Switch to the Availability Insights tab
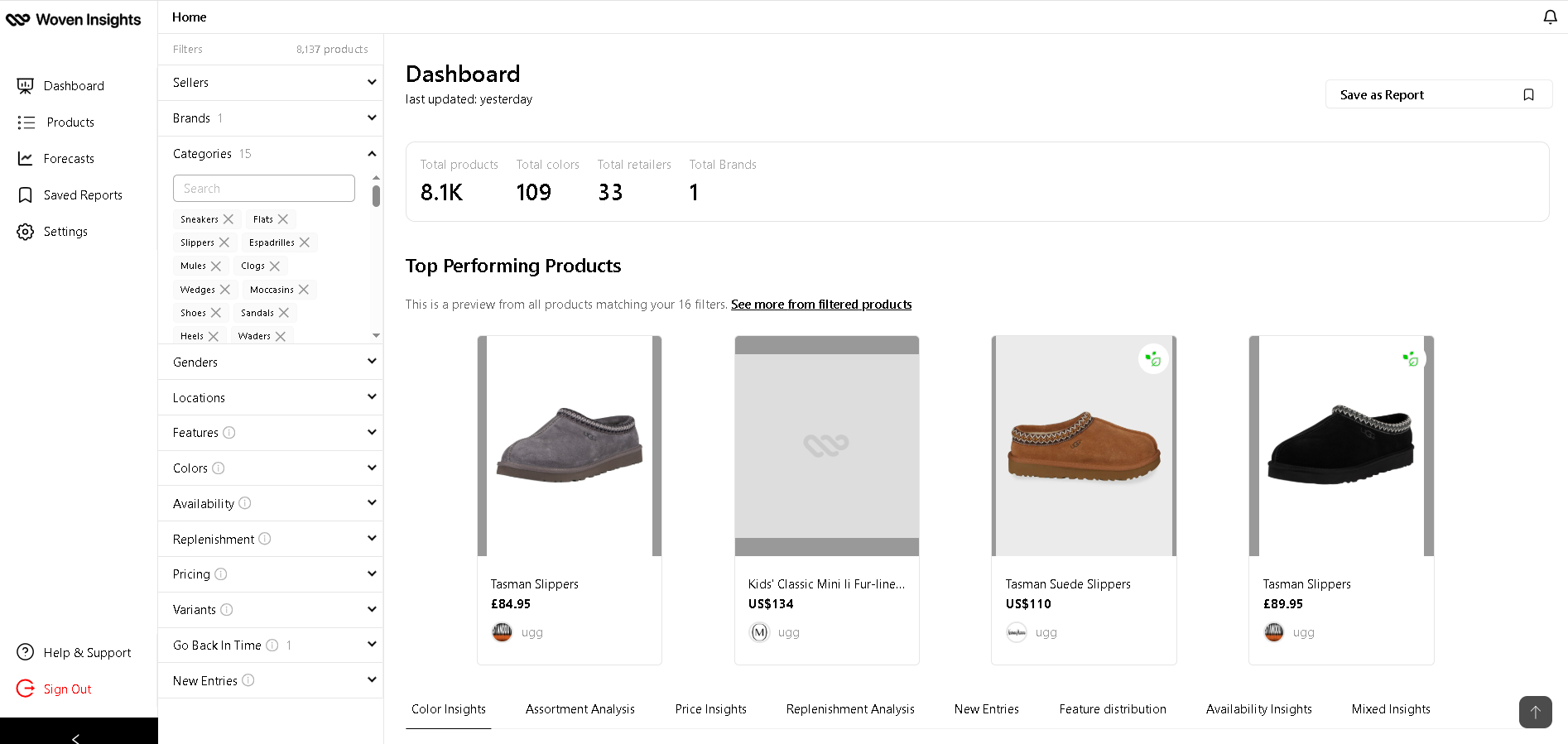Viewport: 1568px width, 744px height. point(1259,709)
